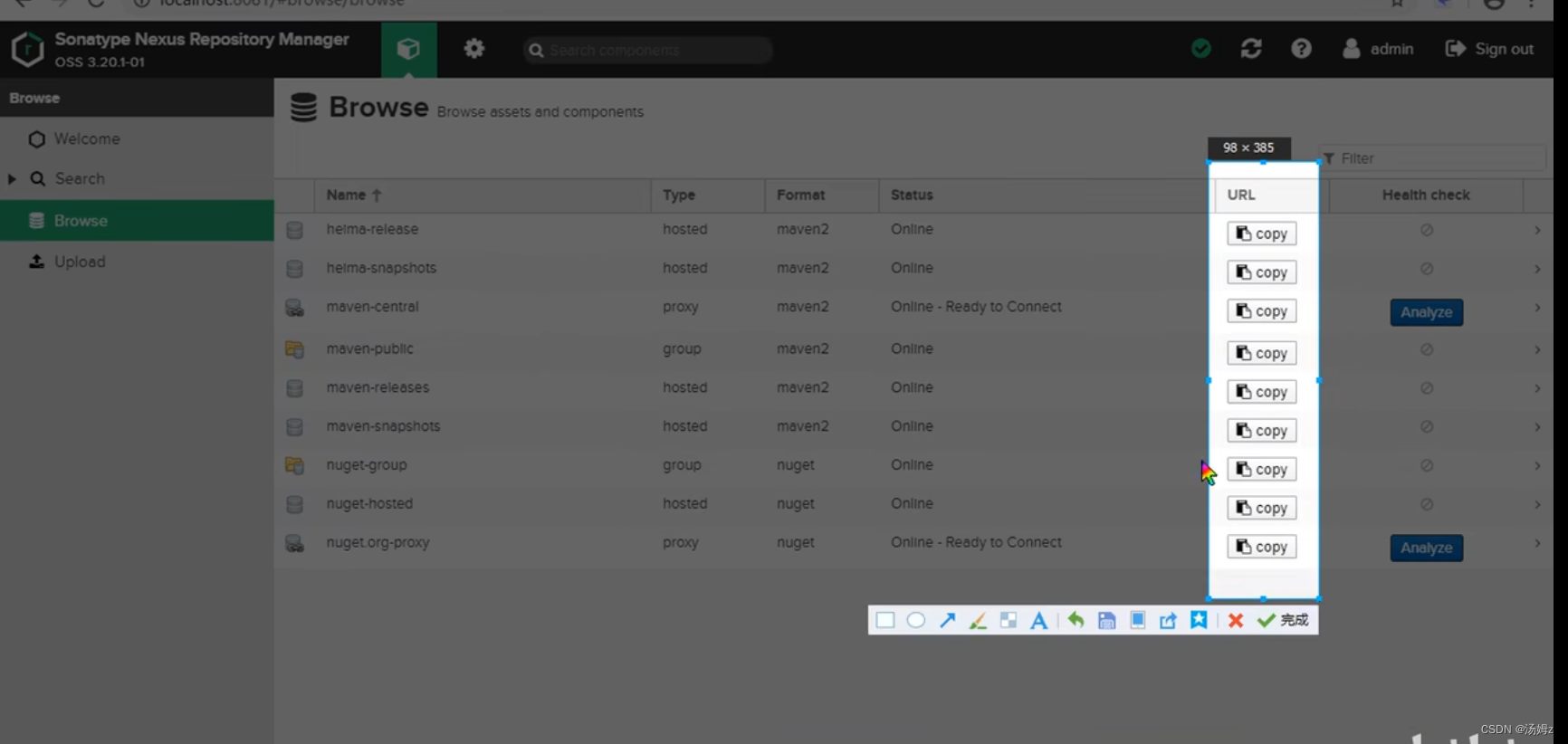The width and height of the screenshot is (1568, 744).
Task: Click health check disabled icon for helma-release
Action: [1427, 230]
